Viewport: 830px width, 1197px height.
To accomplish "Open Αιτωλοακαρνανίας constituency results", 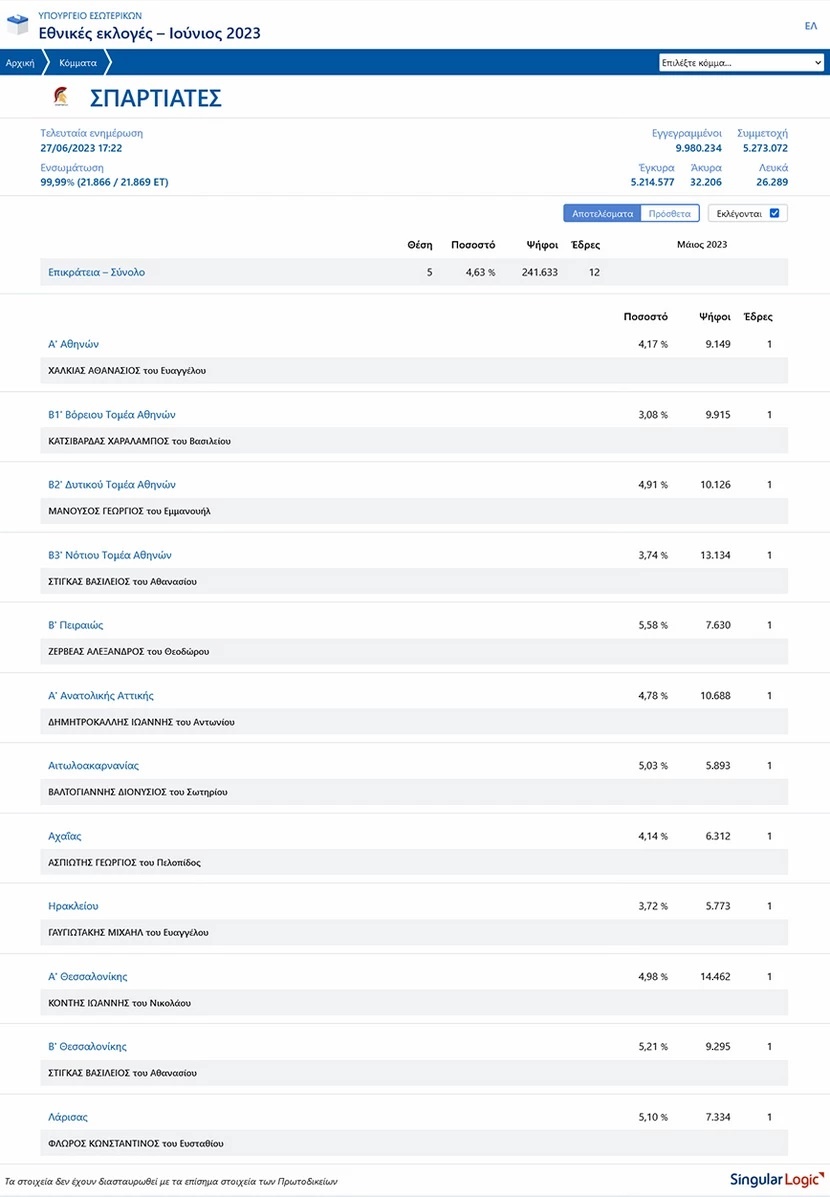I will [x=93, y=766].
